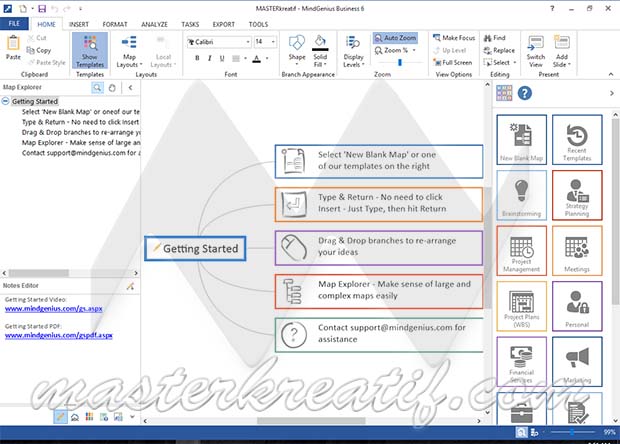Click the Find binoculars icon
620x444 pixels.
click(x=488, y=38)
